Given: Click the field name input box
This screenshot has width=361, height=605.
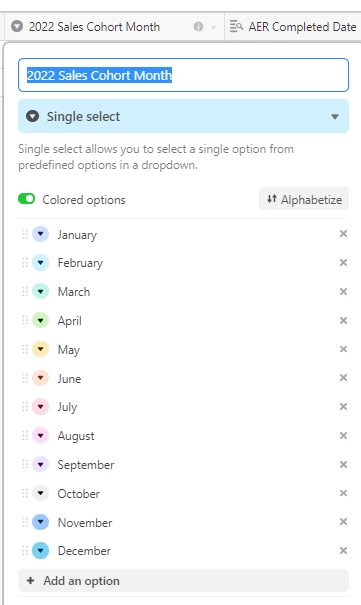Looking at the screenshot, I should click(x=184, y=75).
